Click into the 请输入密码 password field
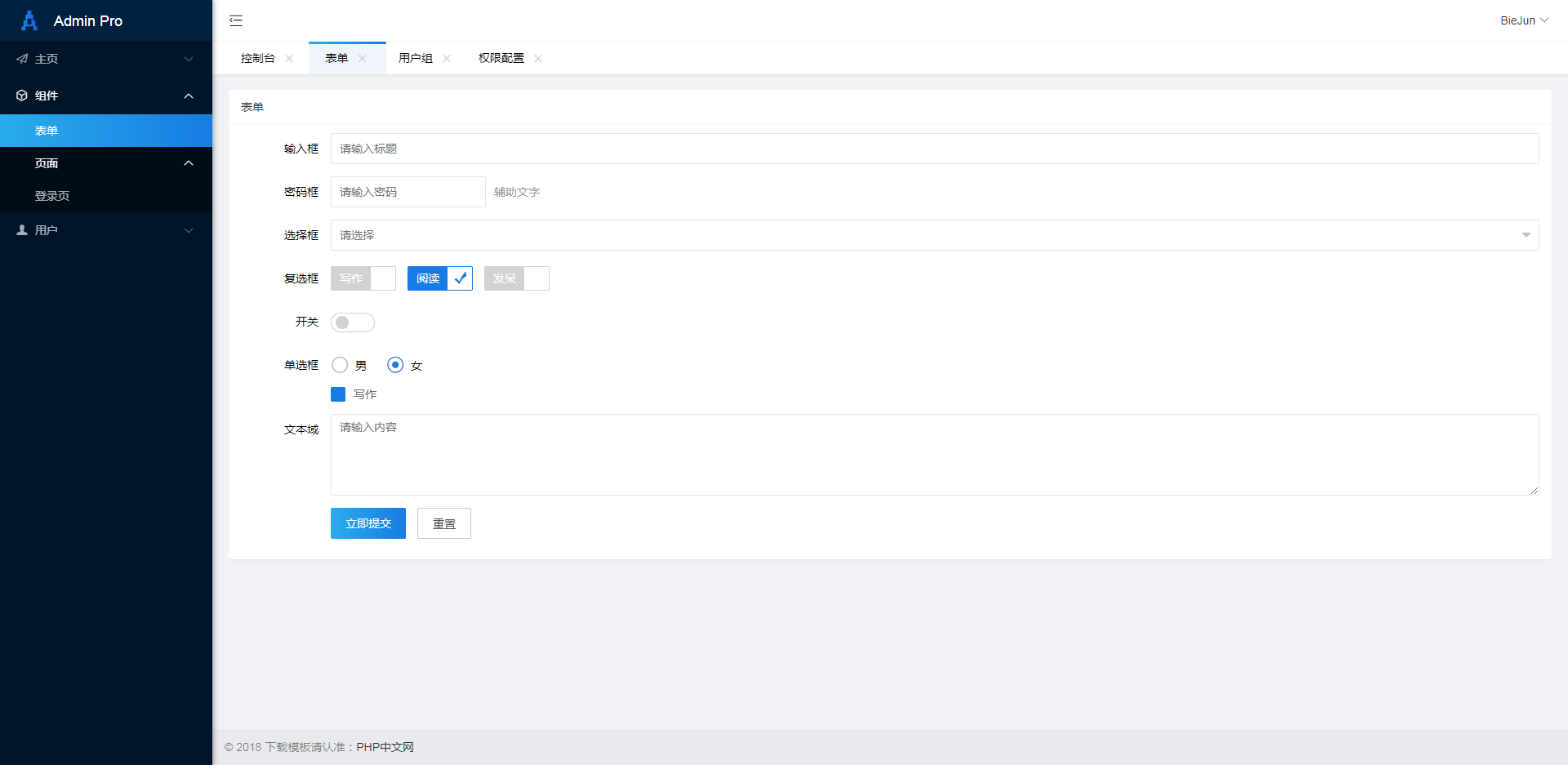This screenshot has width=1568, height=765. pyautogui.click(x=408, y=192)
